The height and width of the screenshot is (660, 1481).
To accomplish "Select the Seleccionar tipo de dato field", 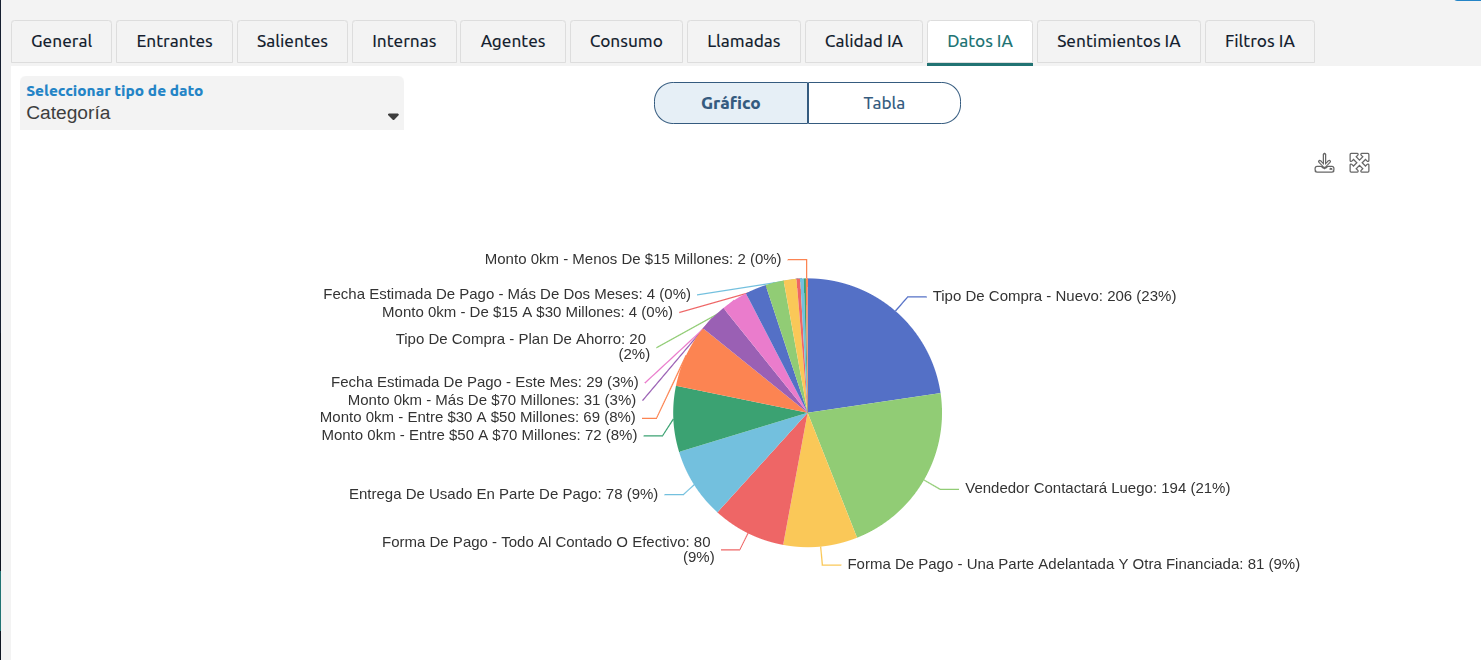I will (x=212, y=103).
